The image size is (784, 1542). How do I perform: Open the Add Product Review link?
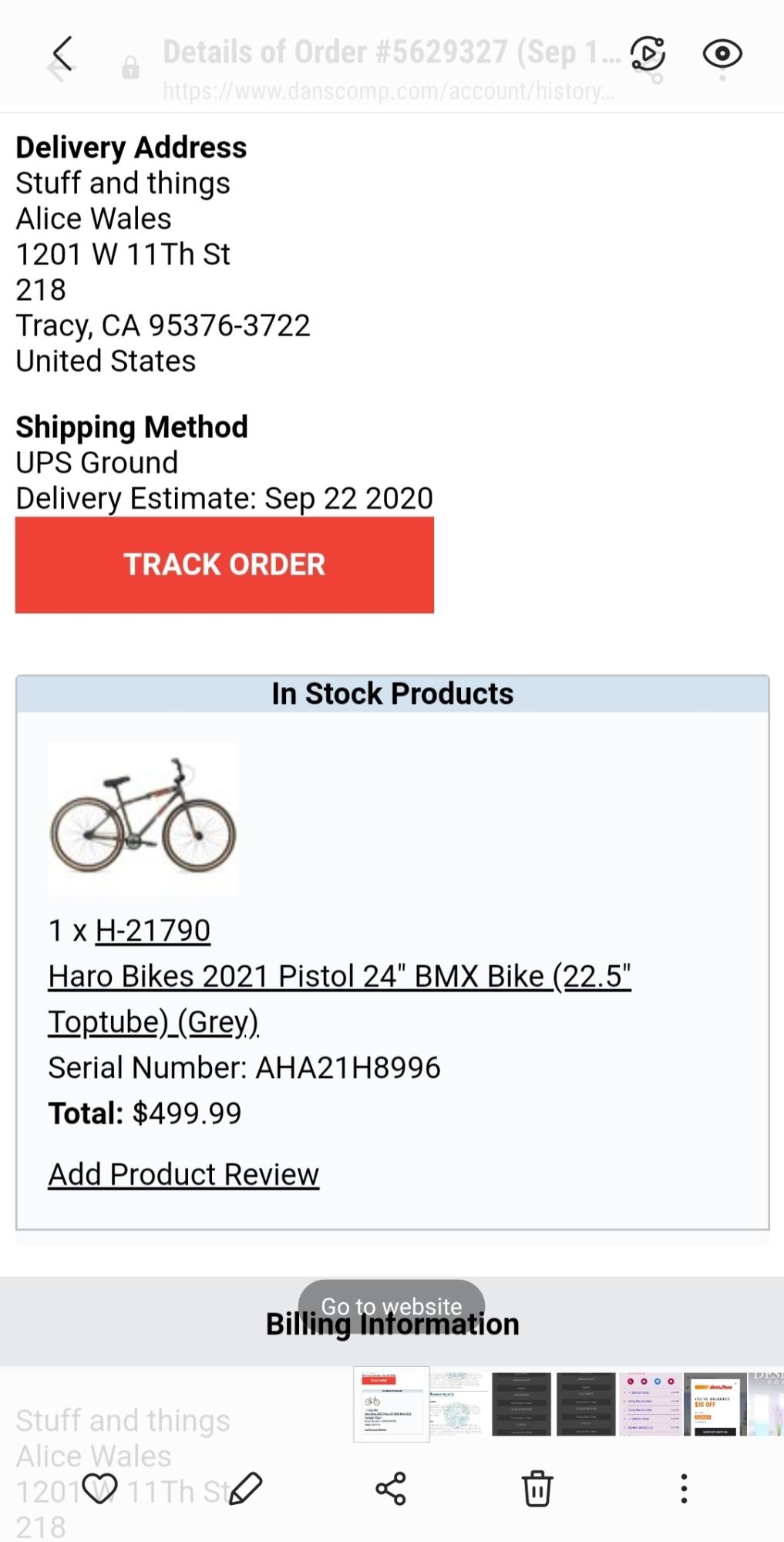(x=183, y=1173)
